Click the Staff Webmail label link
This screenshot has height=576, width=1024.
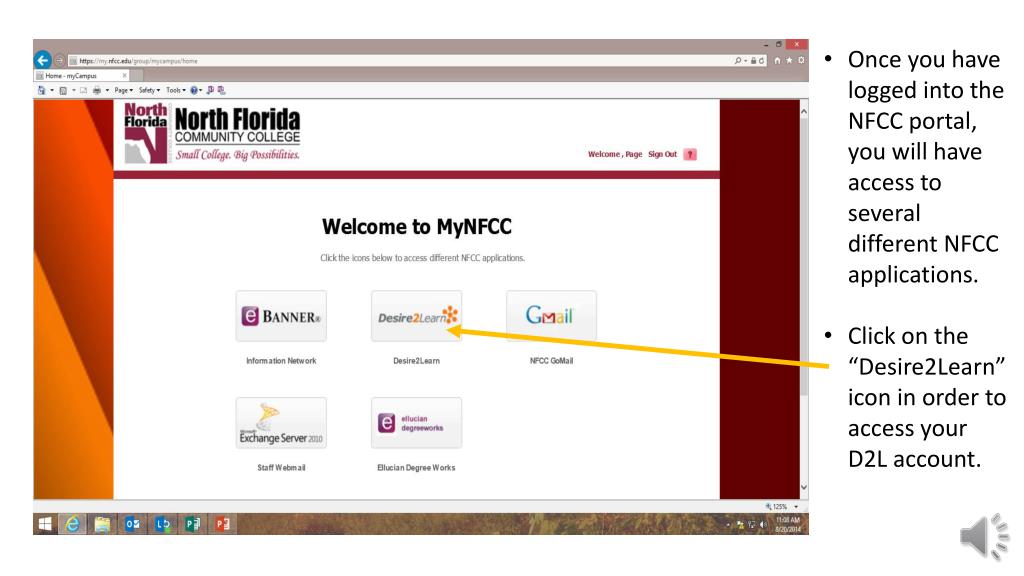(281, 468)
